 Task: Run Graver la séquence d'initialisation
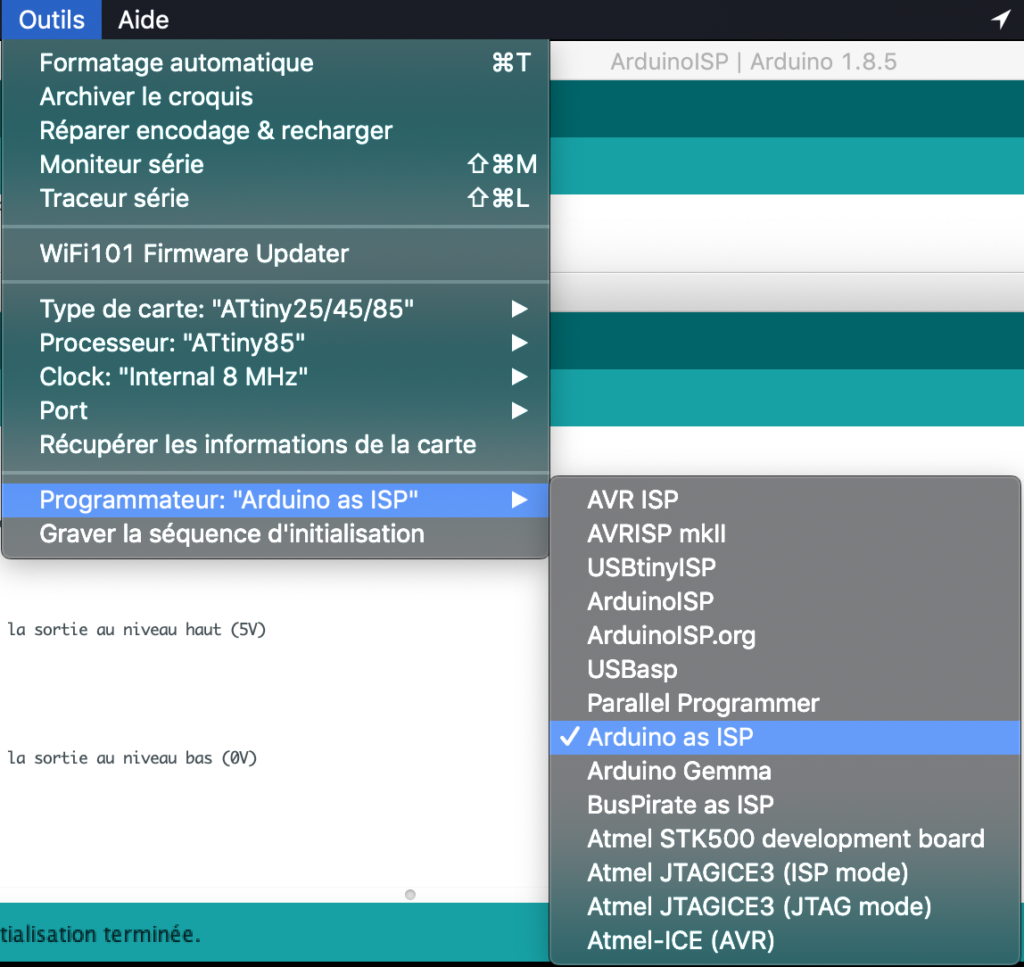point(232,534)
